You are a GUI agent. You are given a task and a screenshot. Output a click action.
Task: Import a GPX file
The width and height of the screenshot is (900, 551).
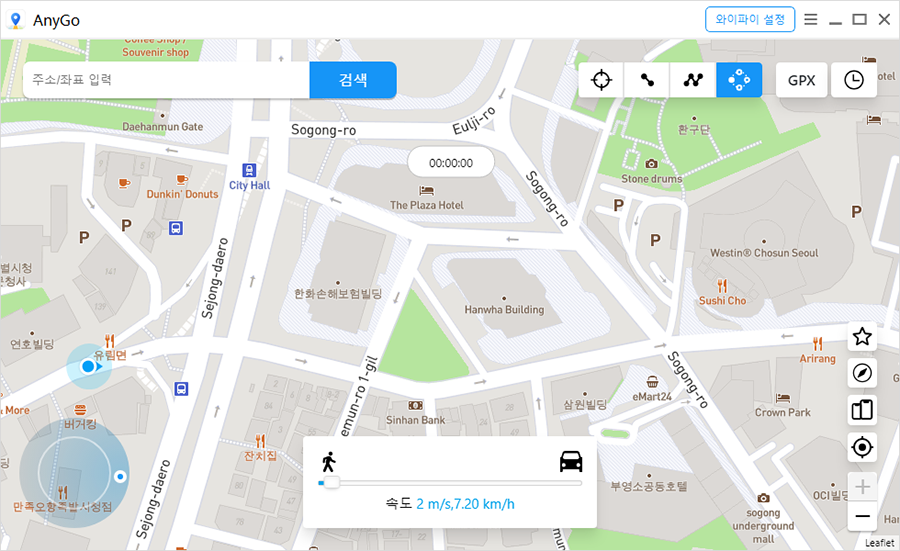[x=801, y=80]
